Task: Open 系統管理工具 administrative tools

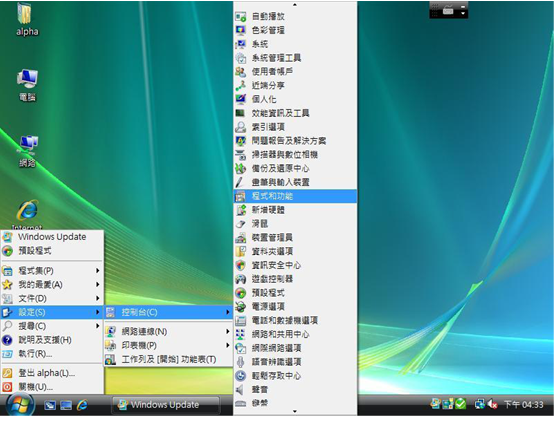Action: click(295, 58)
